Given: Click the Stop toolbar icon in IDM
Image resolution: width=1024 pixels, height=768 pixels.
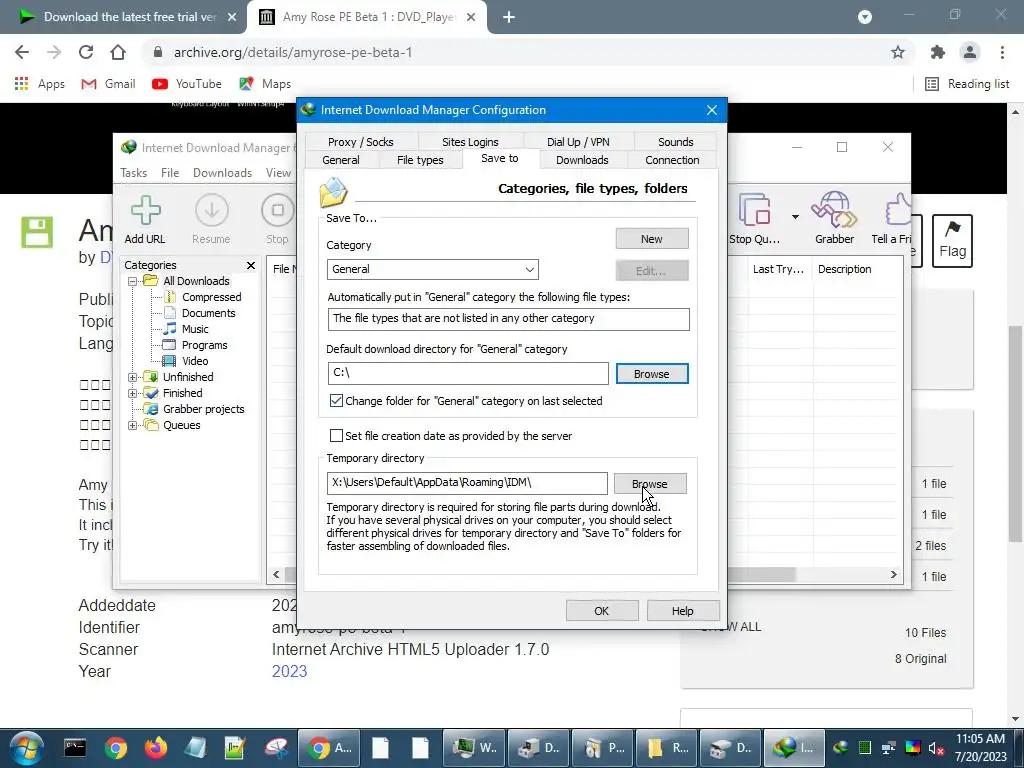Looking at the screenshot, I should click(277, 219).
